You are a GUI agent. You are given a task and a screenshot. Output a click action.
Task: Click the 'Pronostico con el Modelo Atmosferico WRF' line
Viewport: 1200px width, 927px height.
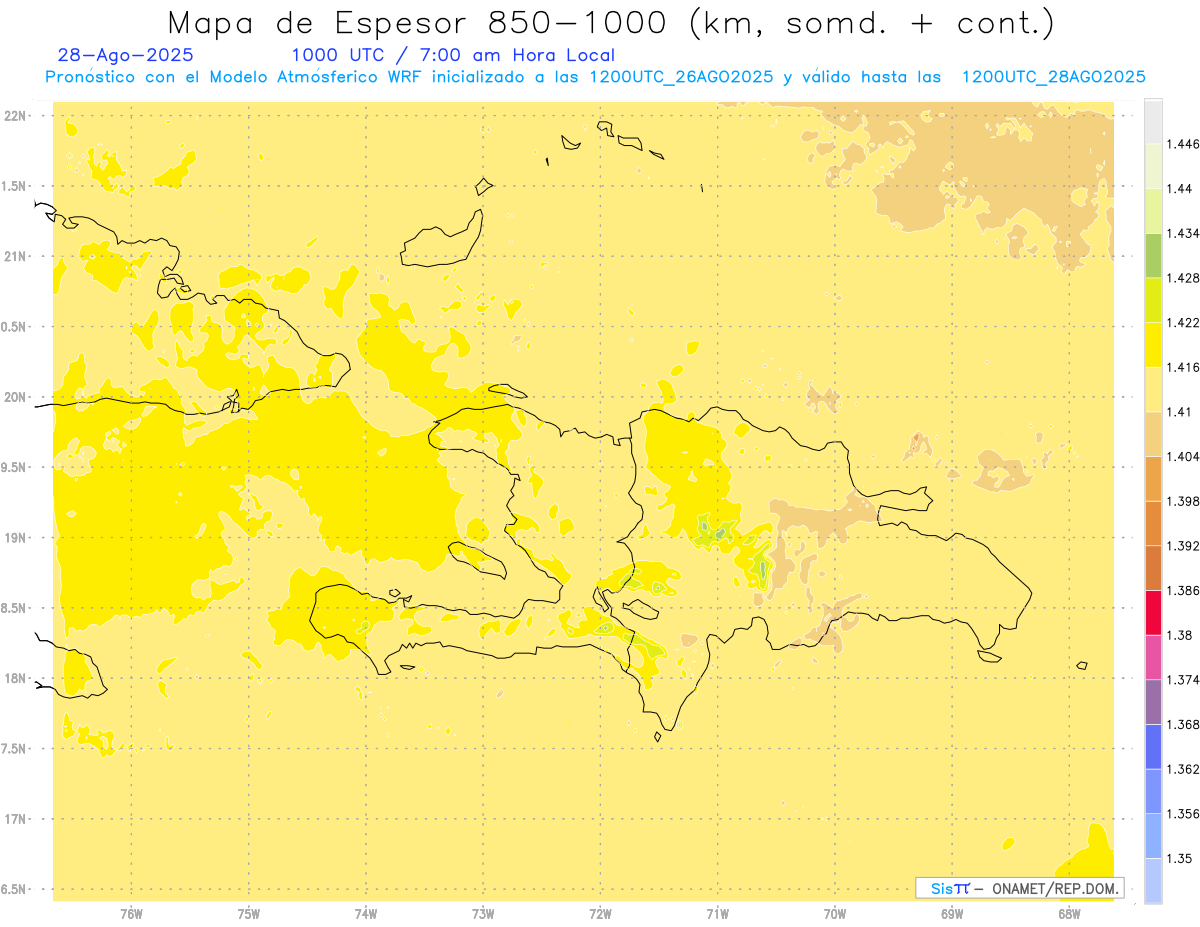[x=595, y=77]
